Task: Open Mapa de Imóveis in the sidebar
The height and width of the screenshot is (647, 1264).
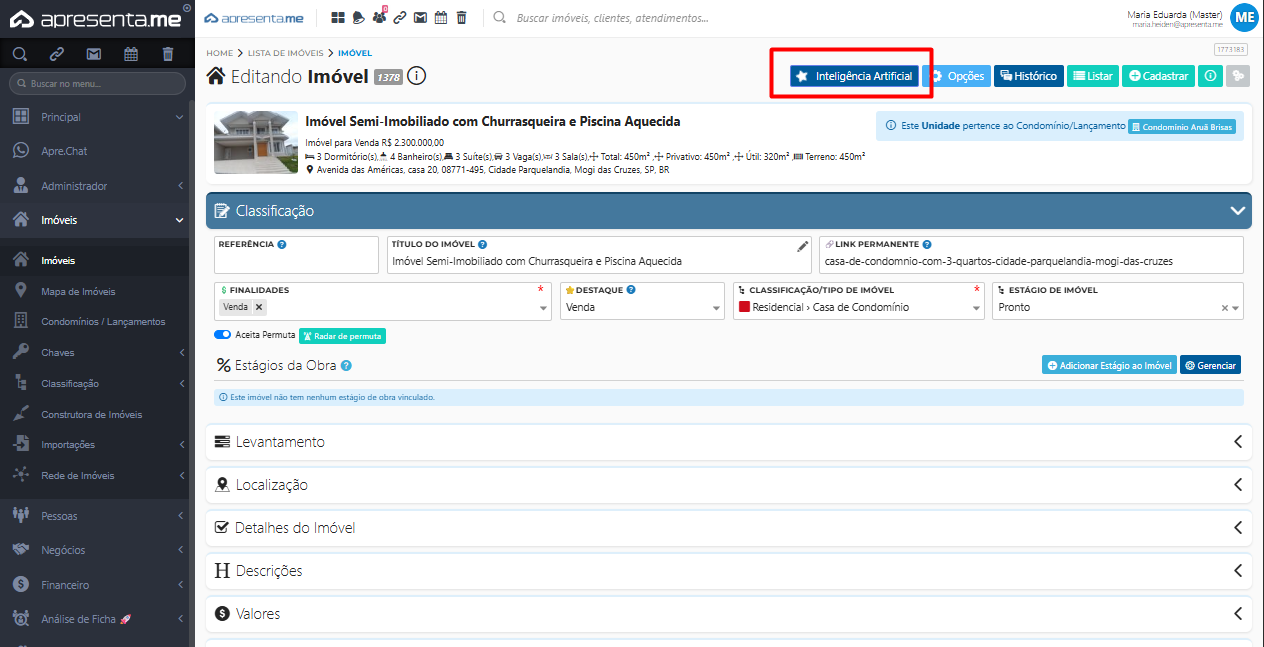Action: tap(78, 292)
